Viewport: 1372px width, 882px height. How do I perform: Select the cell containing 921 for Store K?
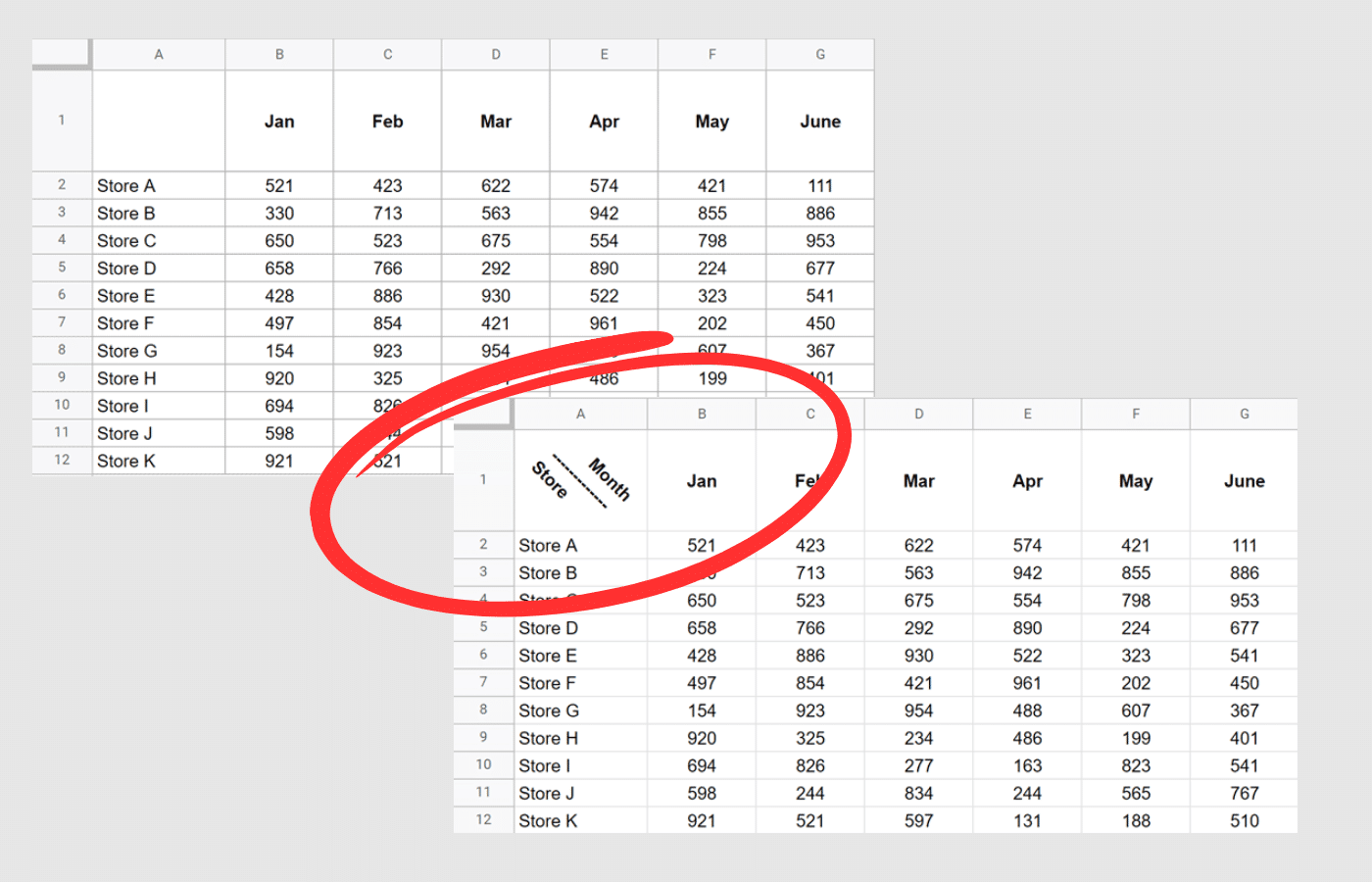pyautogui.click(x=702, y=820)
